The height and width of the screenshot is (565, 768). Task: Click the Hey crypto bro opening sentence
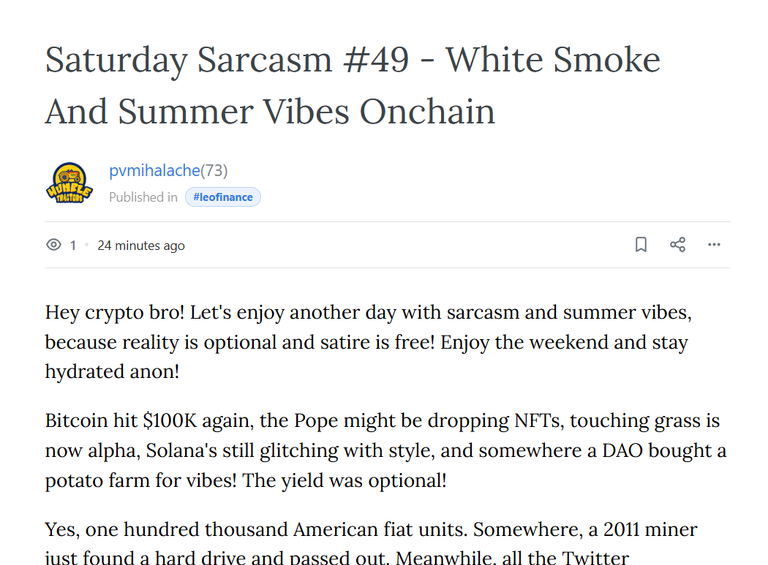click(115, 312)
